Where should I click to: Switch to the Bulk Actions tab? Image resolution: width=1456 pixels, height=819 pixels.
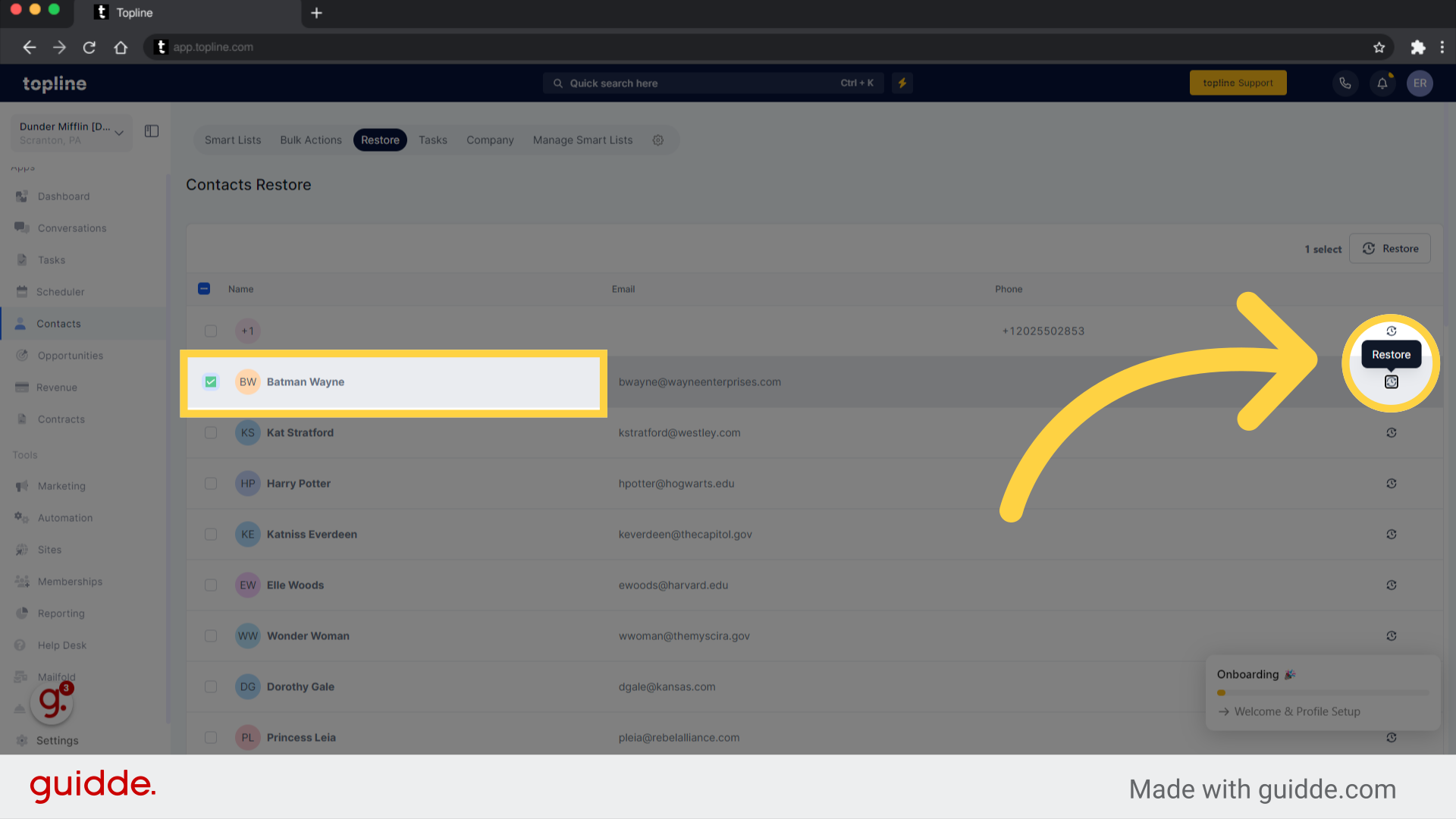coord(311,140)
